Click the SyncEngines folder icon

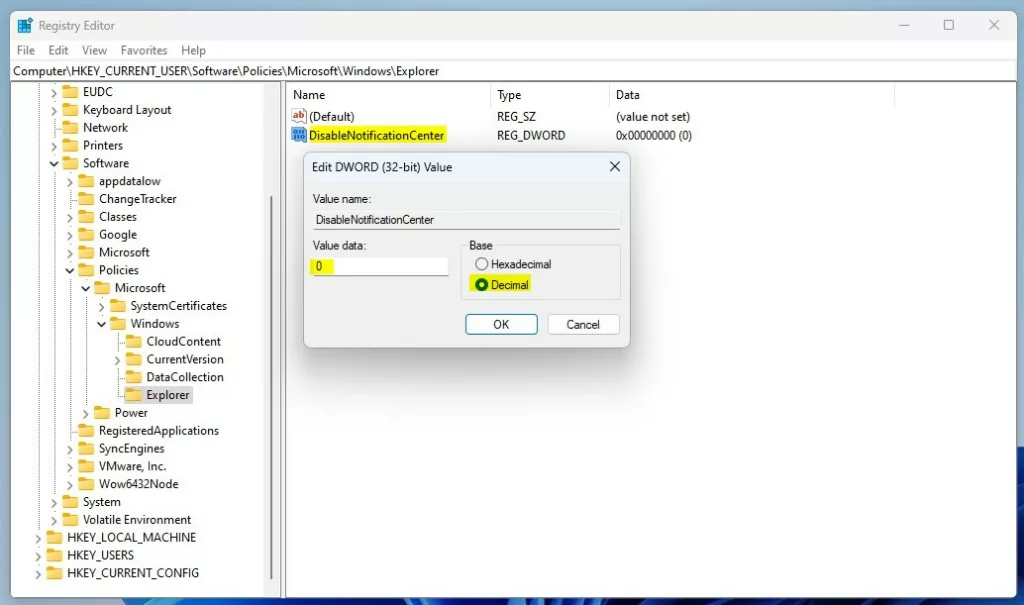coord(86,448)
